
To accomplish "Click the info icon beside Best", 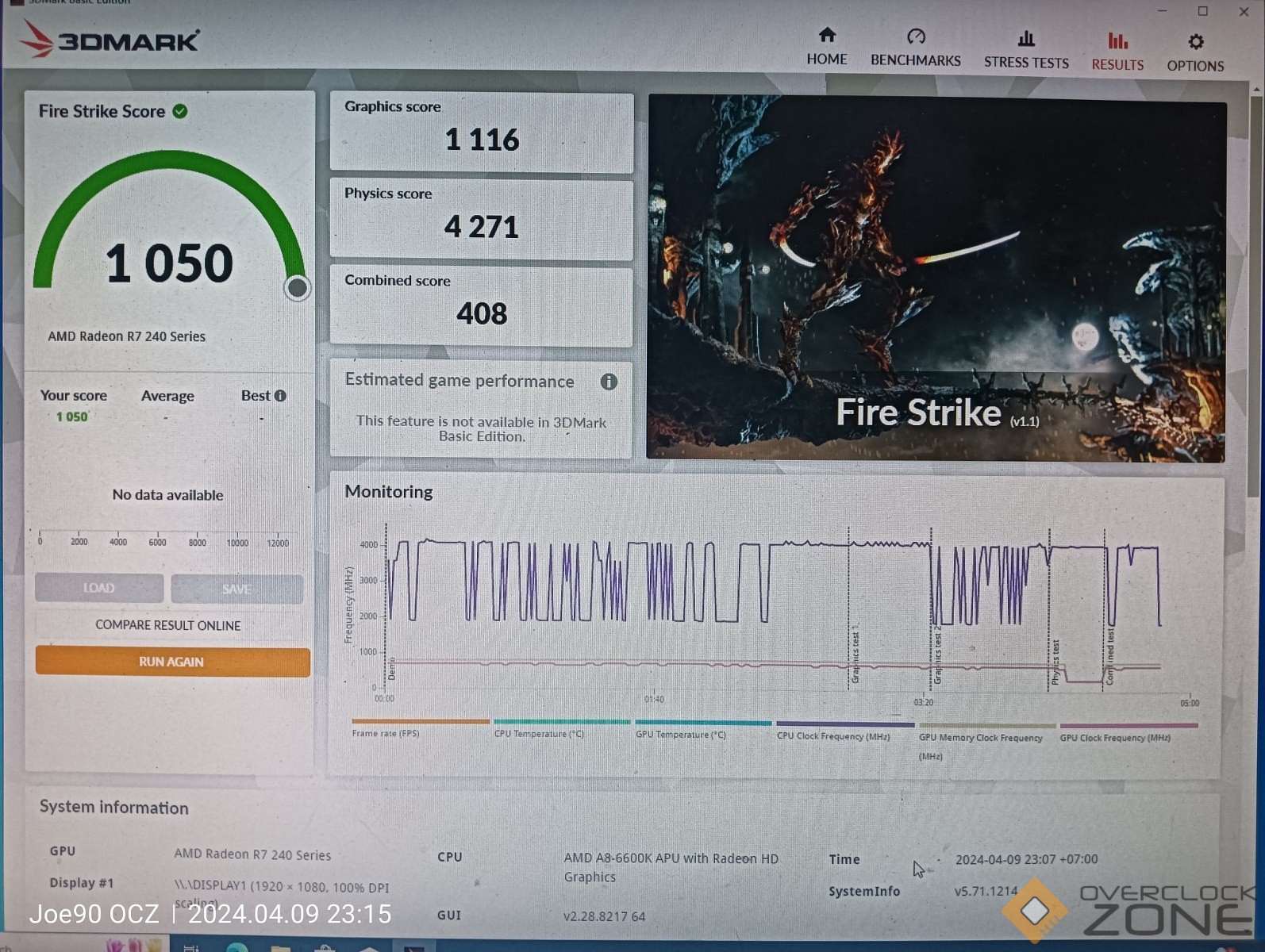I will [x=280, y=395].
